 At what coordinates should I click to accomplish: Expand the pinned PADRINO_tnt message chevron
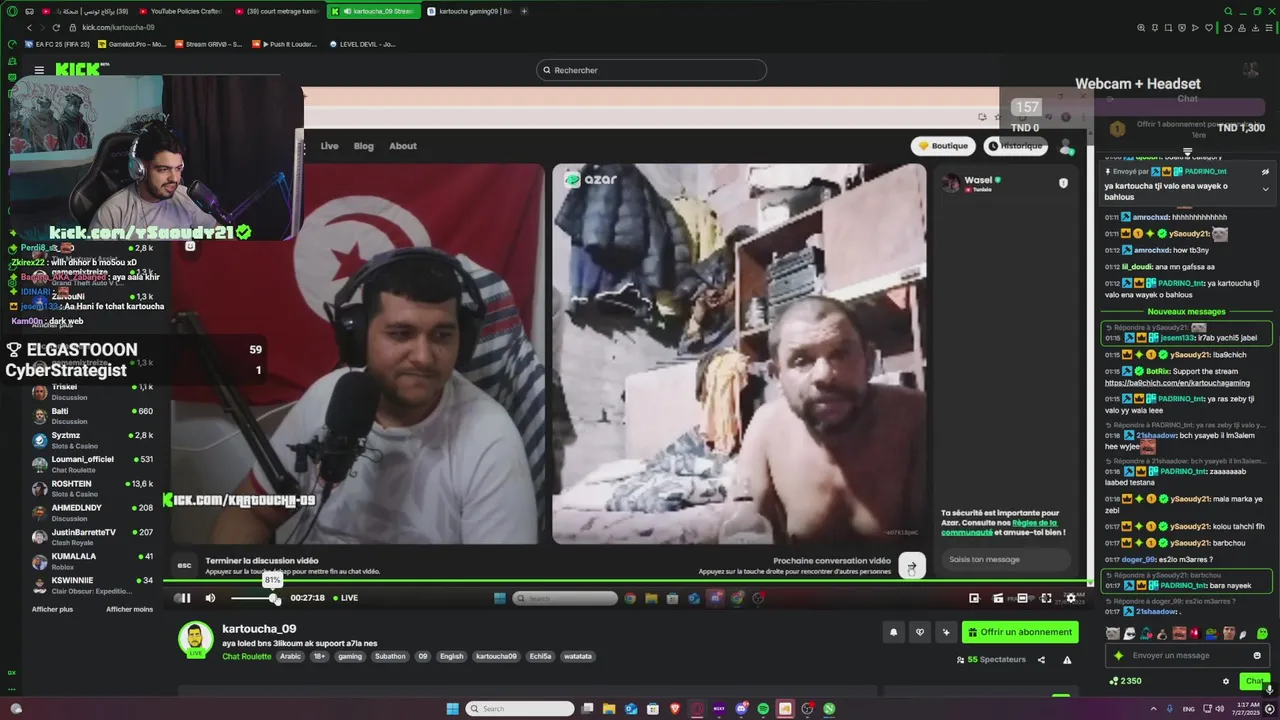coord(1265,189)
